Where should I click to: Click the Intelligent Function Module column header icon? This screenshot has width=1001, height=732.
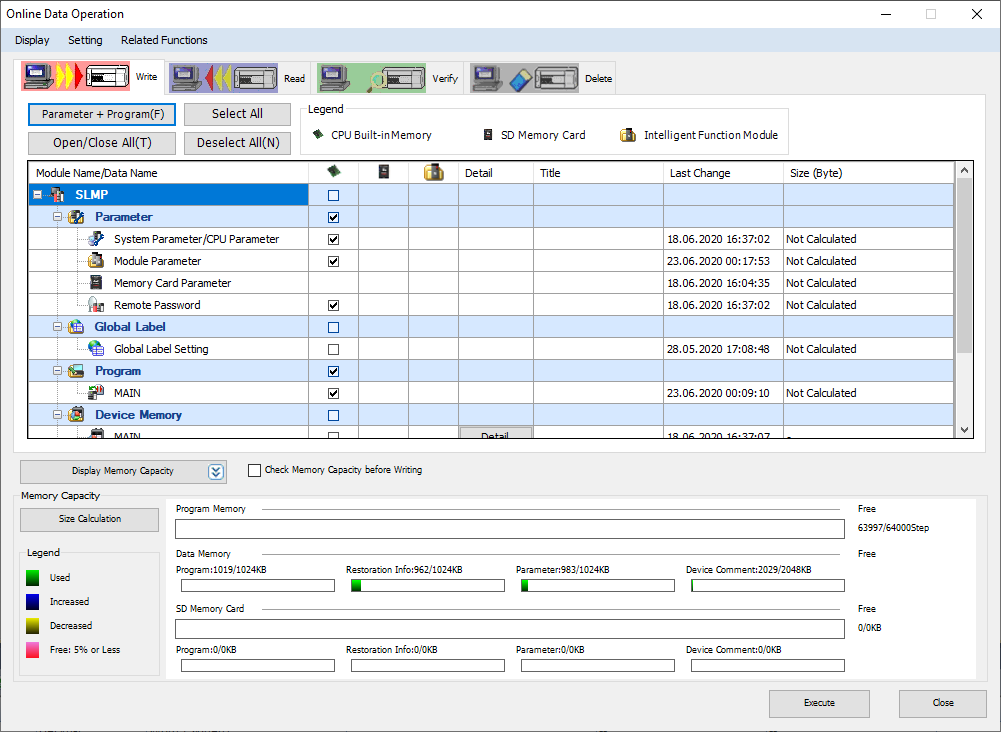coord(433,172)
